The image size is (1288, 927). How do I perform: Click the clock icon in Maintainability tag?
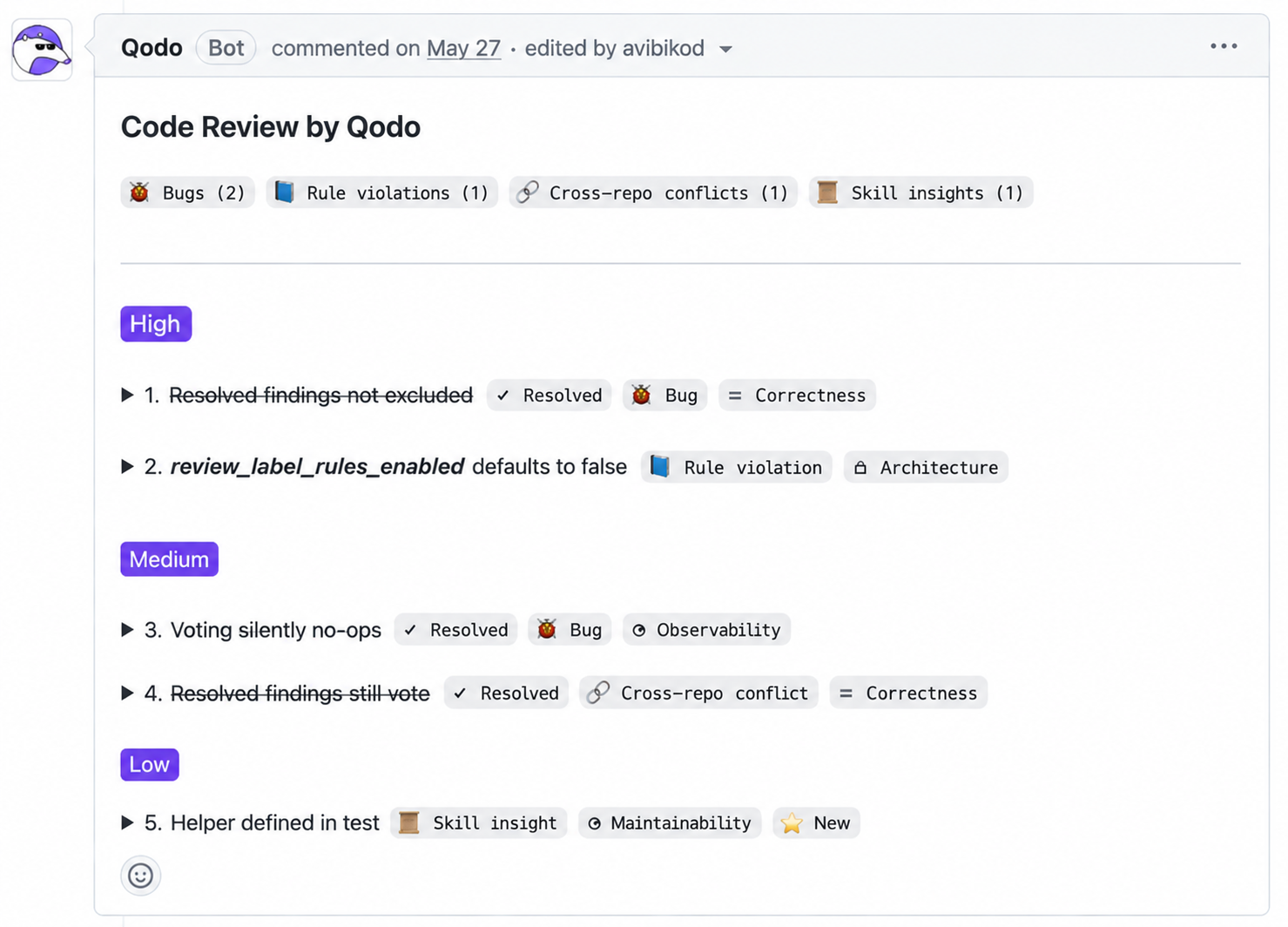594,823
